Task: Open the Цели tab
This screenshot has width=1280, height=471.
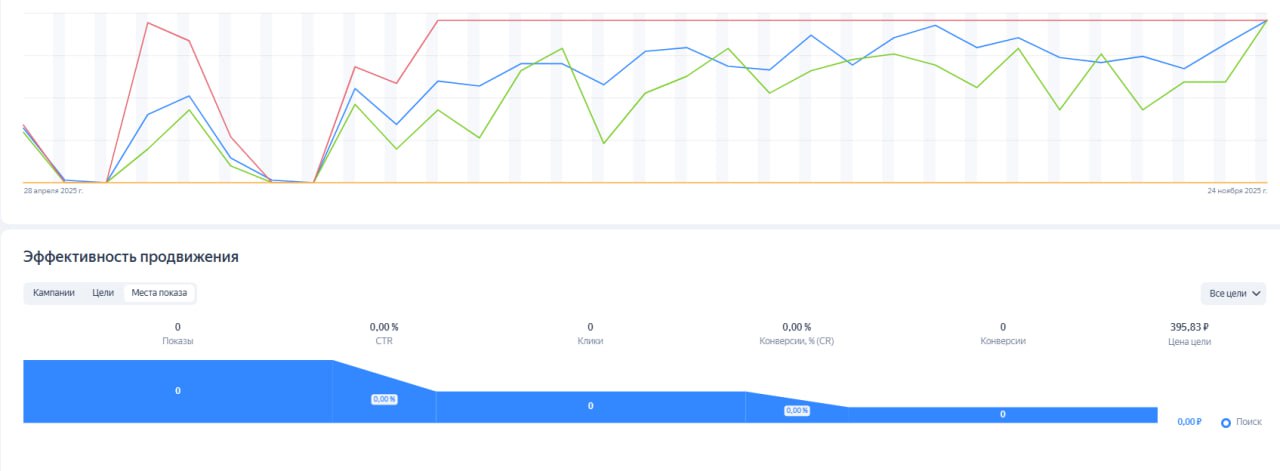Action: pyautogui.click(x=103, y=293)
